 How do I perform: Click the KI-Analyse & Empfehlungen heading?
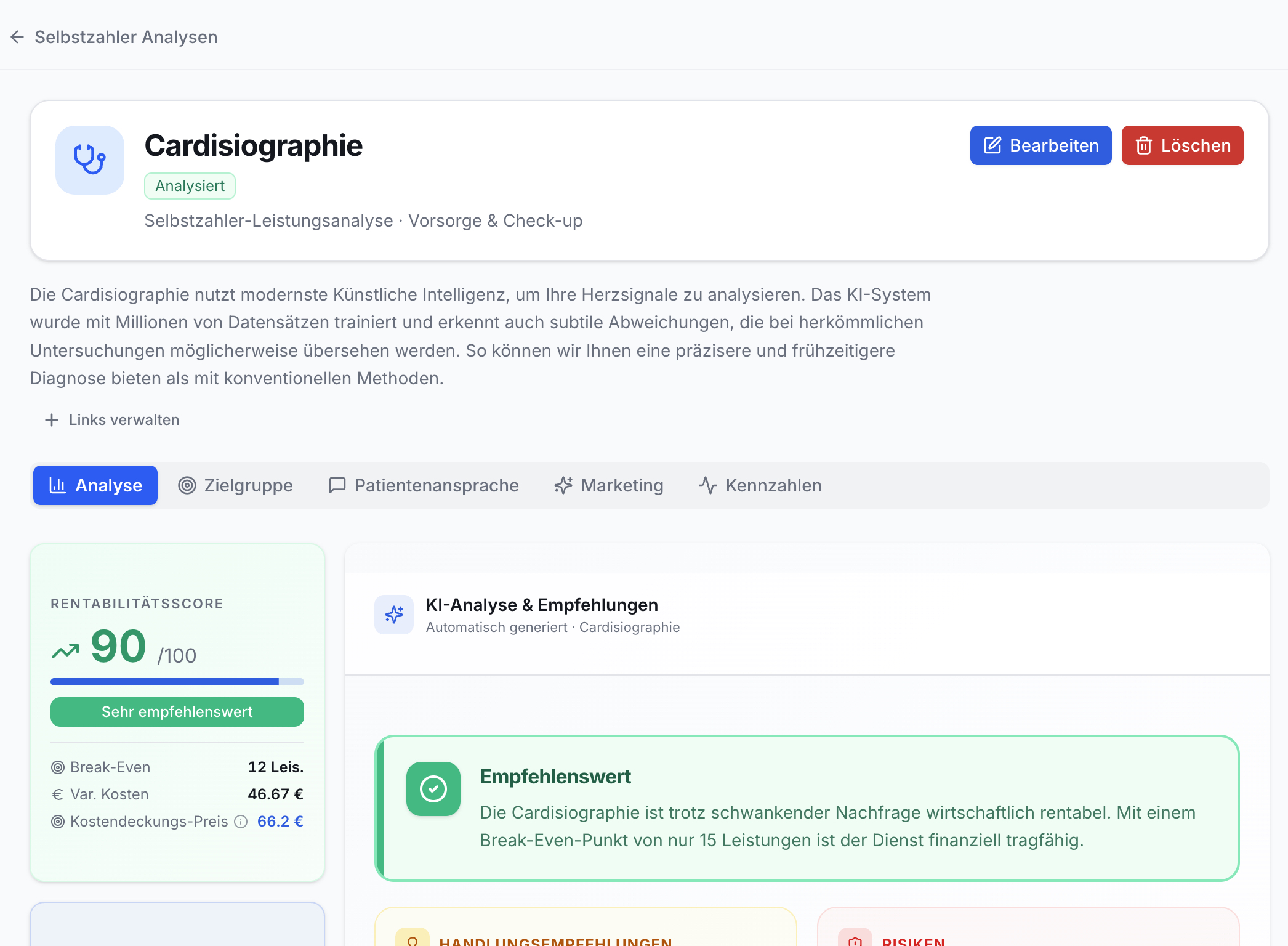click(x=542, y=605)
